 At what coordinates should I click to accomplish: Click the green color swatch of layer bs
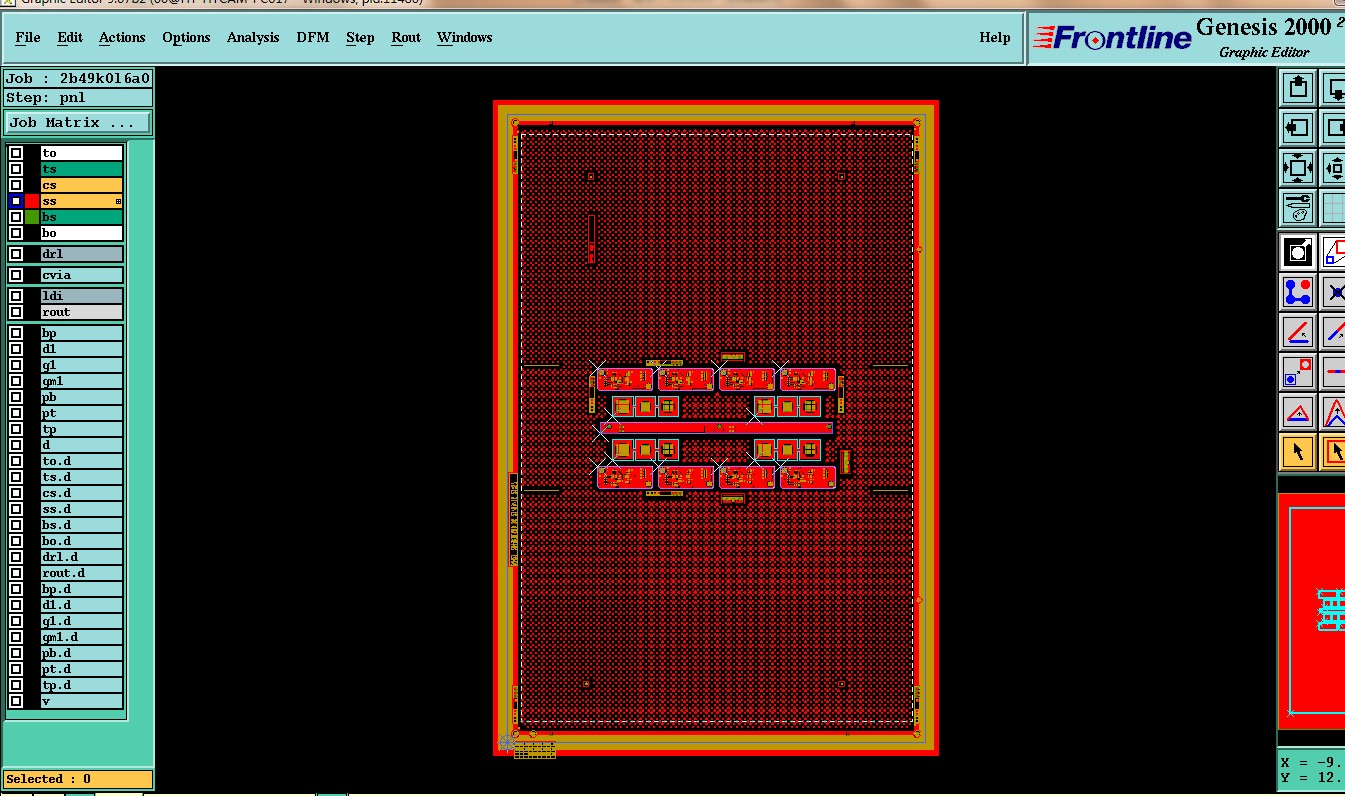[x=32, y=217]
